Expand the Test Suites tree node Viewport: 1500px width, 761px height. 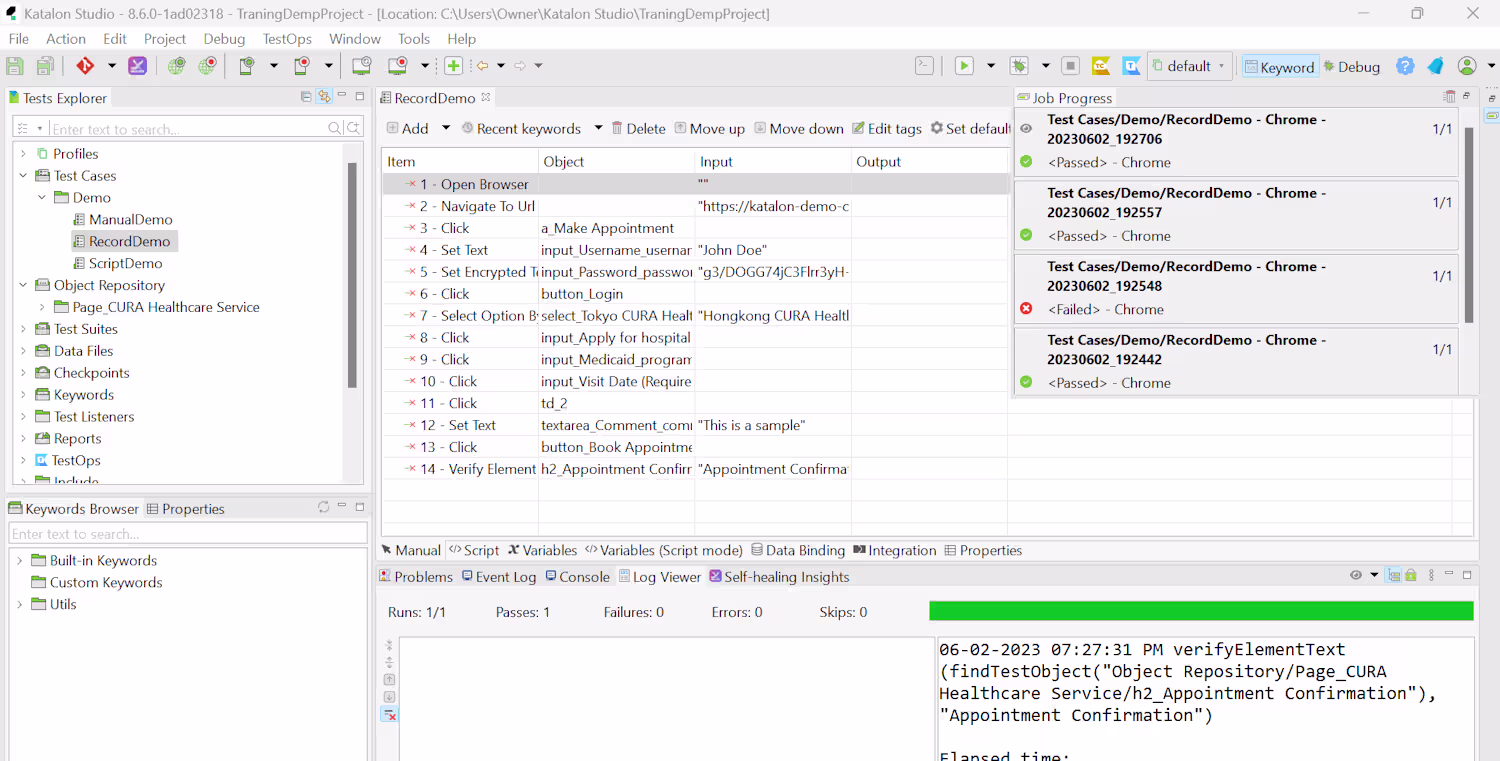(x=23, y=329)
